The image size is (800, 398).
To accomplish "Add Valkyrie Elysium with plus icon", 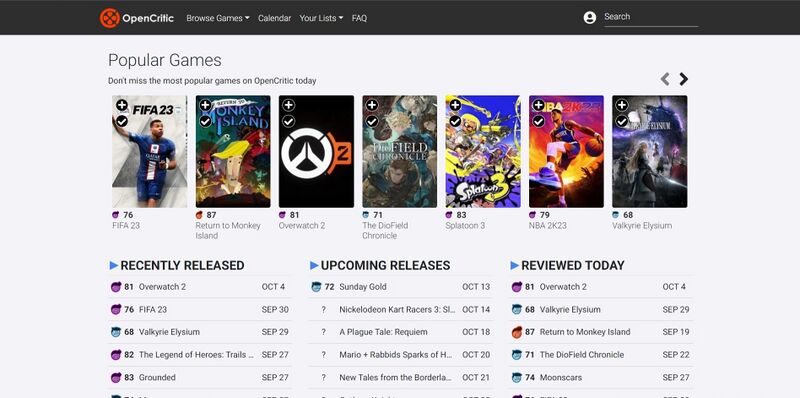I will (621, 105).
